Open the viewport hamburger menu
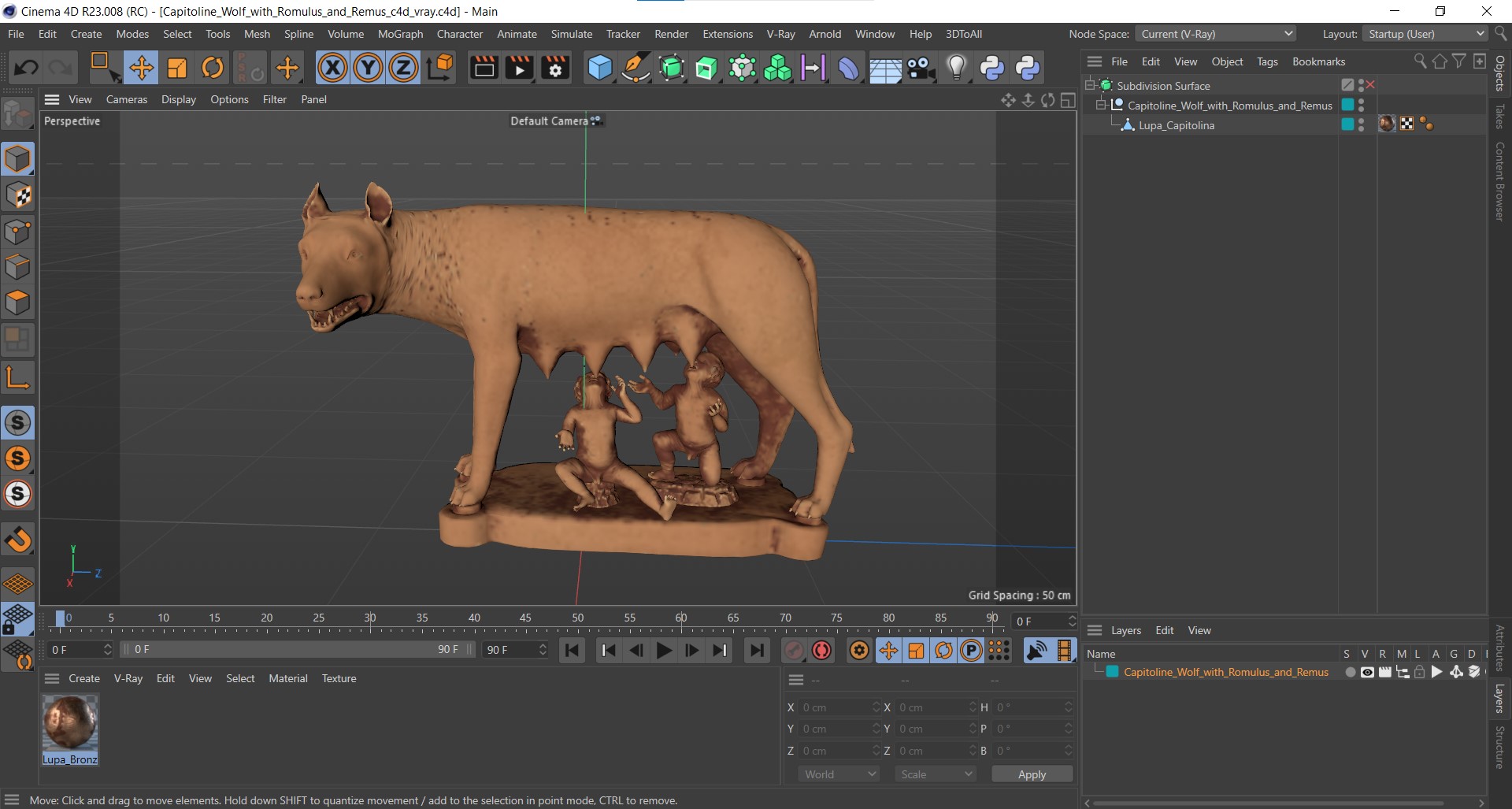Image resolution: width=1512 pixels, height=809 pixels. tap(52, 99)
